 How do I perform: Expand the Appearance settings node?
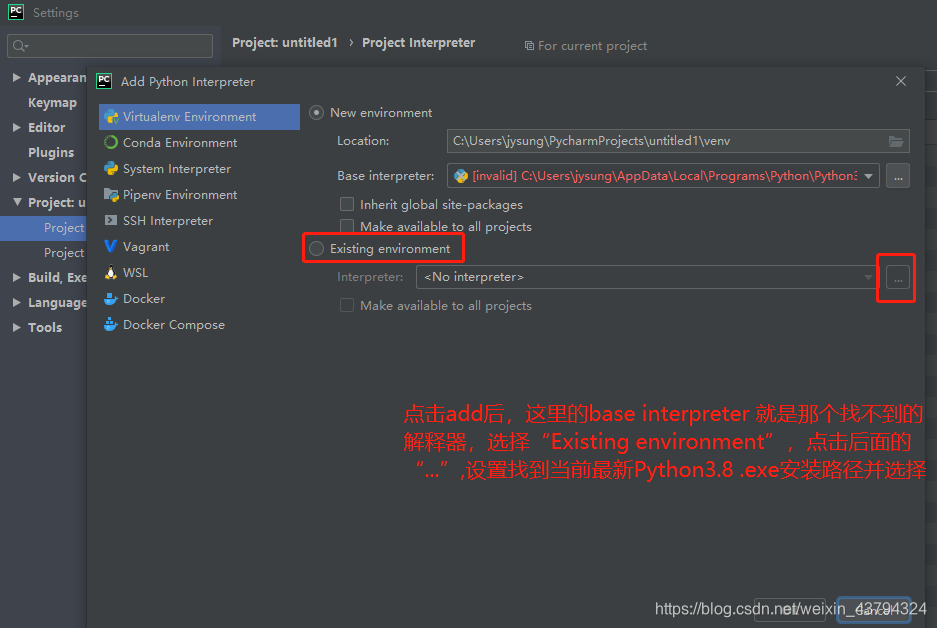(x=17, y=77)
